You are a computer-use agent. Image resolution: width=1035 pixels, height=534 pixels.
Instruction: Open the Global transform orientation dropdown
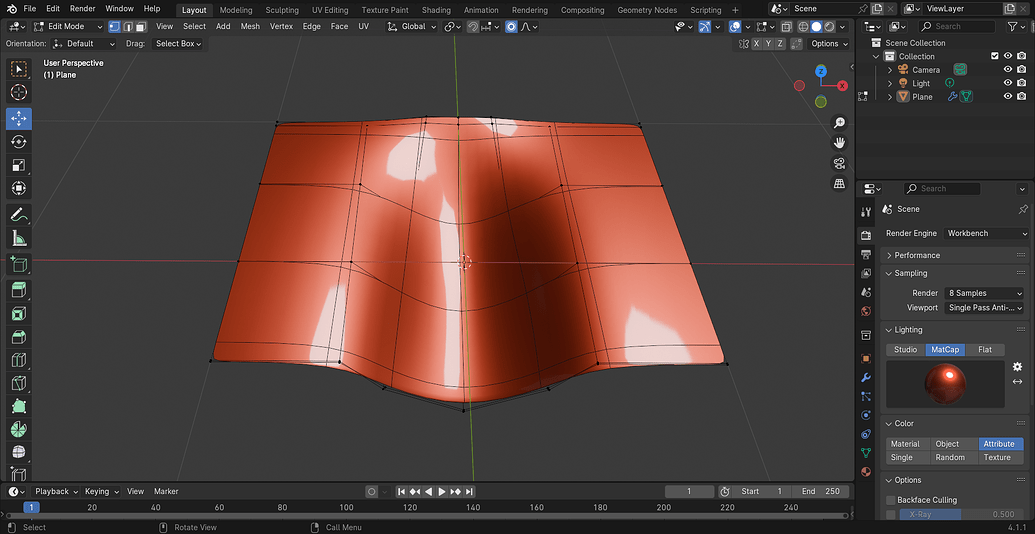point(412,26)
